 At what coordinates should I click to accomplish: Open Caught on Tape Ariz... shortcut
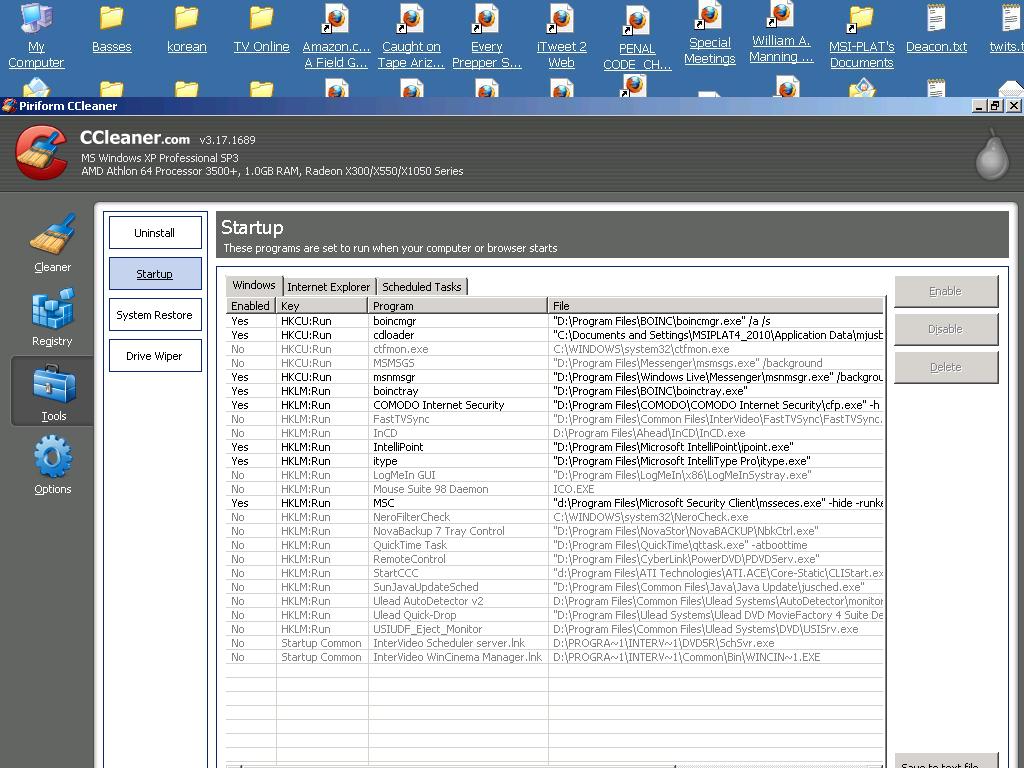point(411,36)
